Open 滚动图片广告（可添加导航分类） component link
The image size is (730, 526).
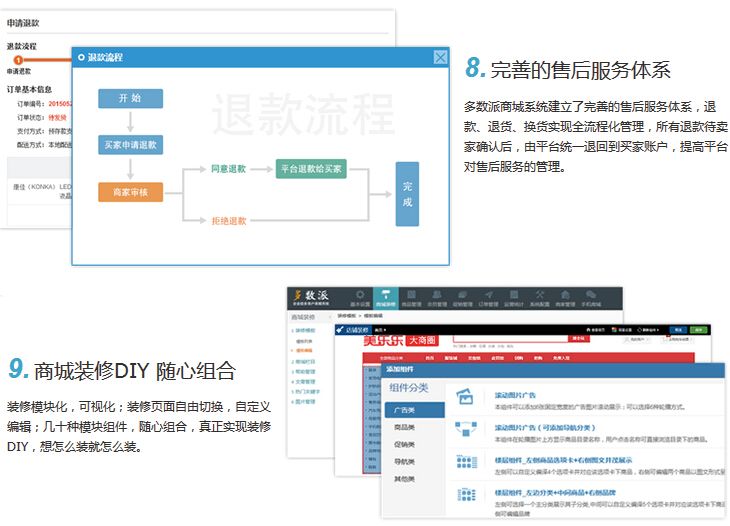click(x=545, y=427)
